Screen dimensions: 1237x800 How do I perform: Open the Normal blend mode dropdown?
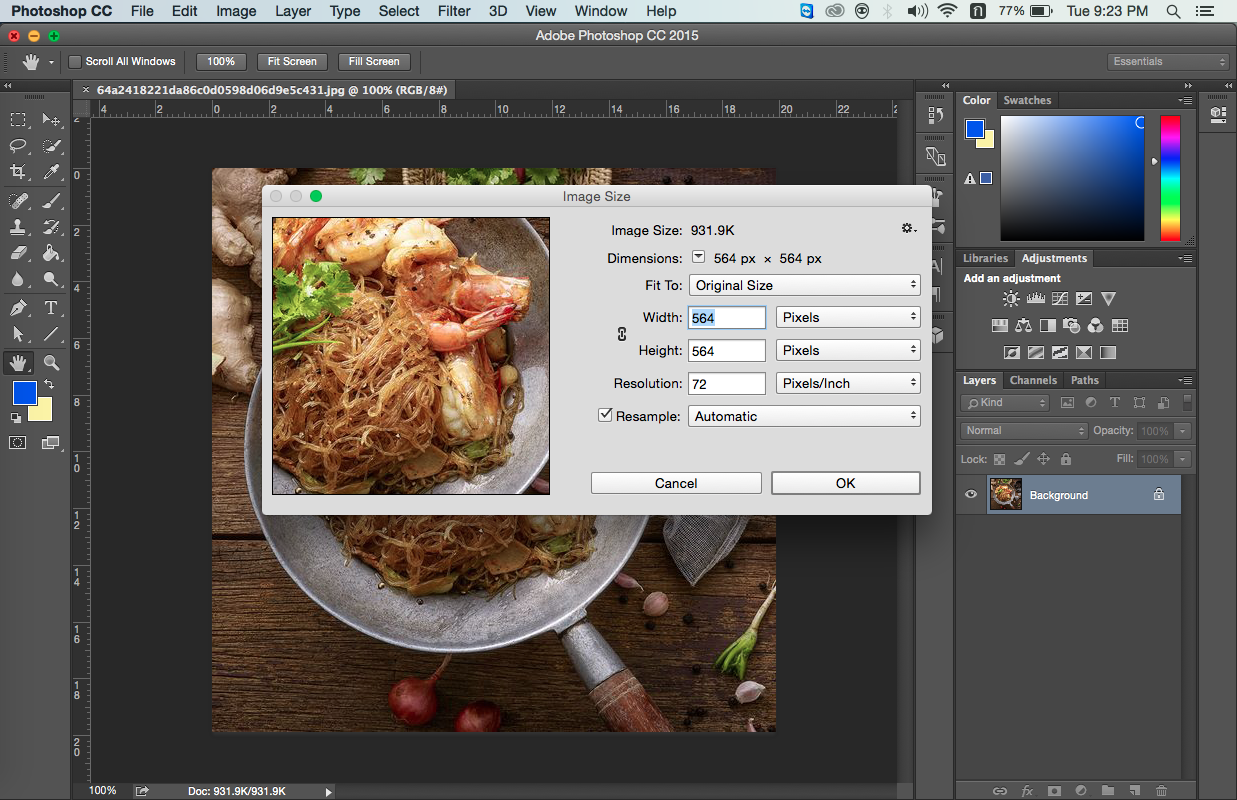coord(1024,430)
